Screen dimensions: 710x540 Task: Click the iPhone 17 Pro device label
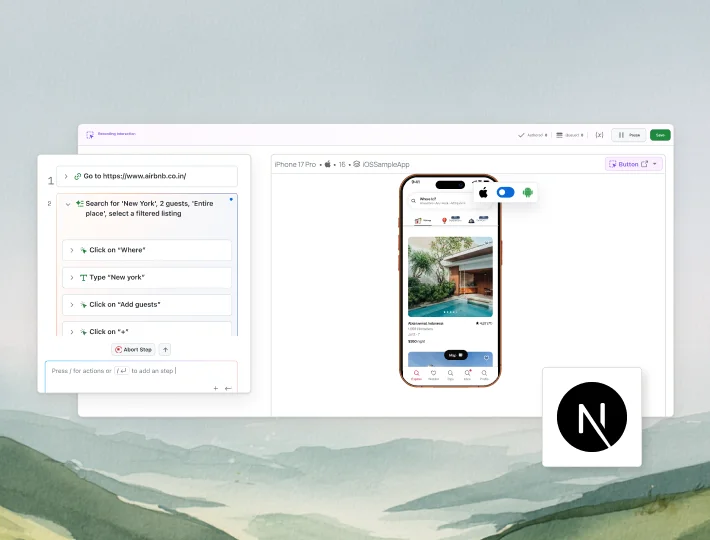pos(295,164)
